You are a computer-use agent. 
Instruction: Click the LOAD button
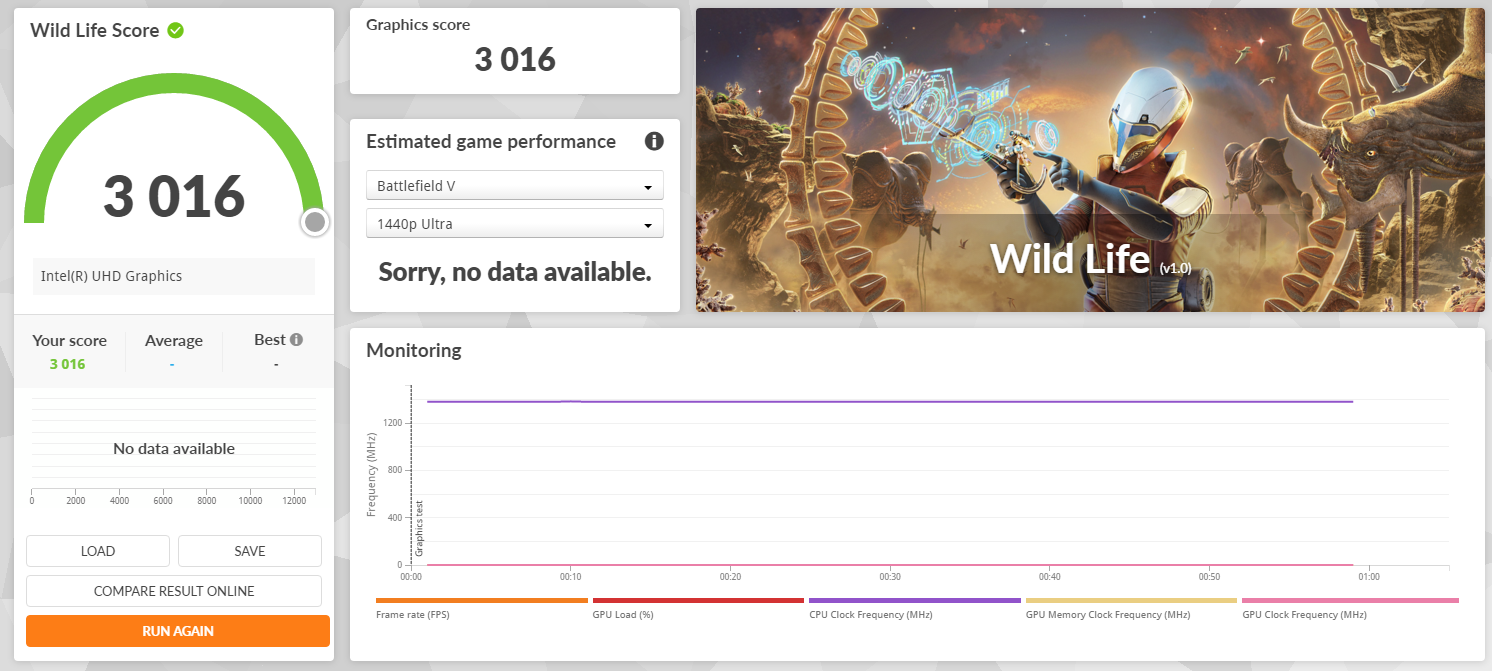(x=98, y=551)
